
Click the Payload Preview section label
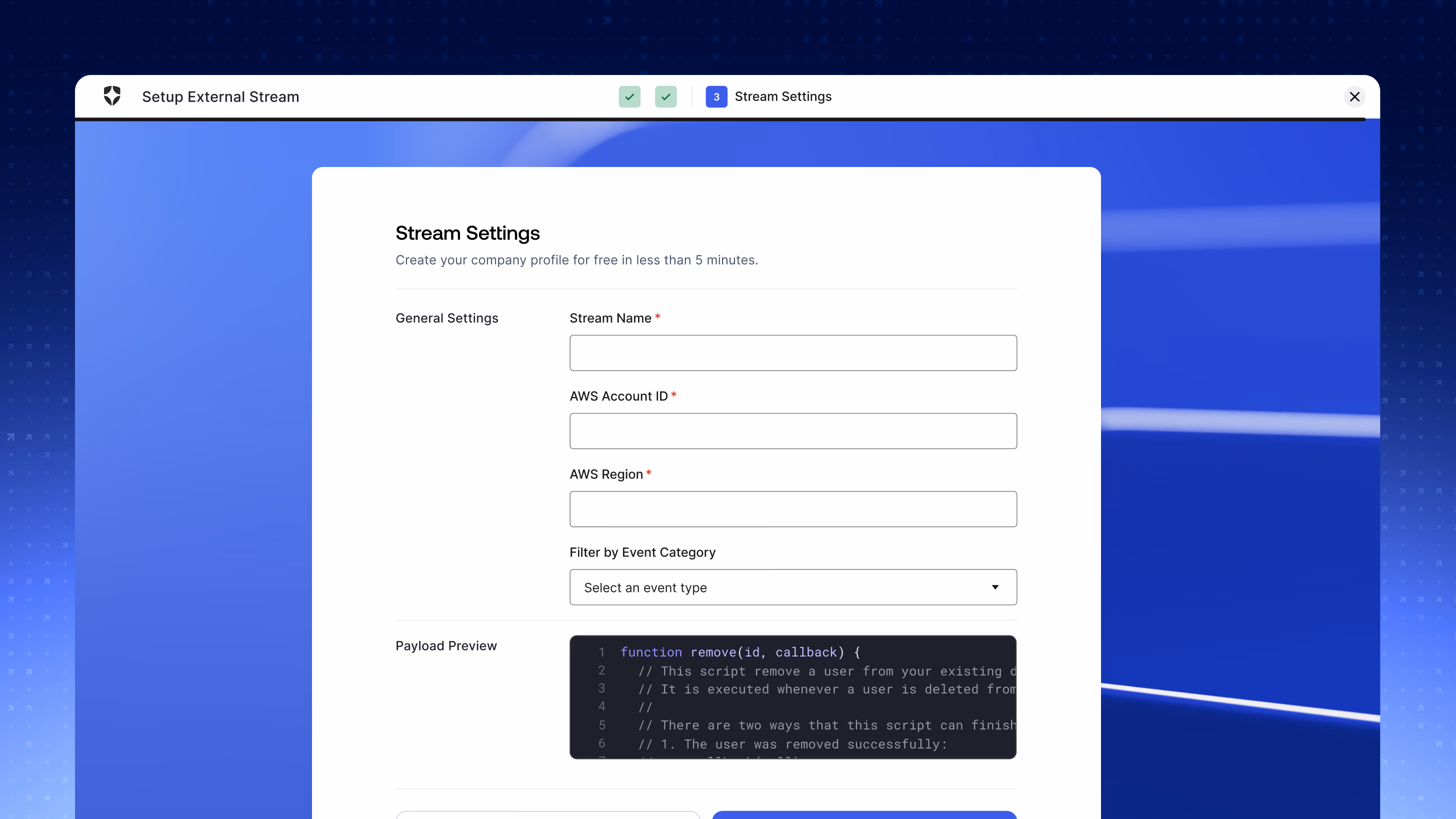[x=446, y=645]
